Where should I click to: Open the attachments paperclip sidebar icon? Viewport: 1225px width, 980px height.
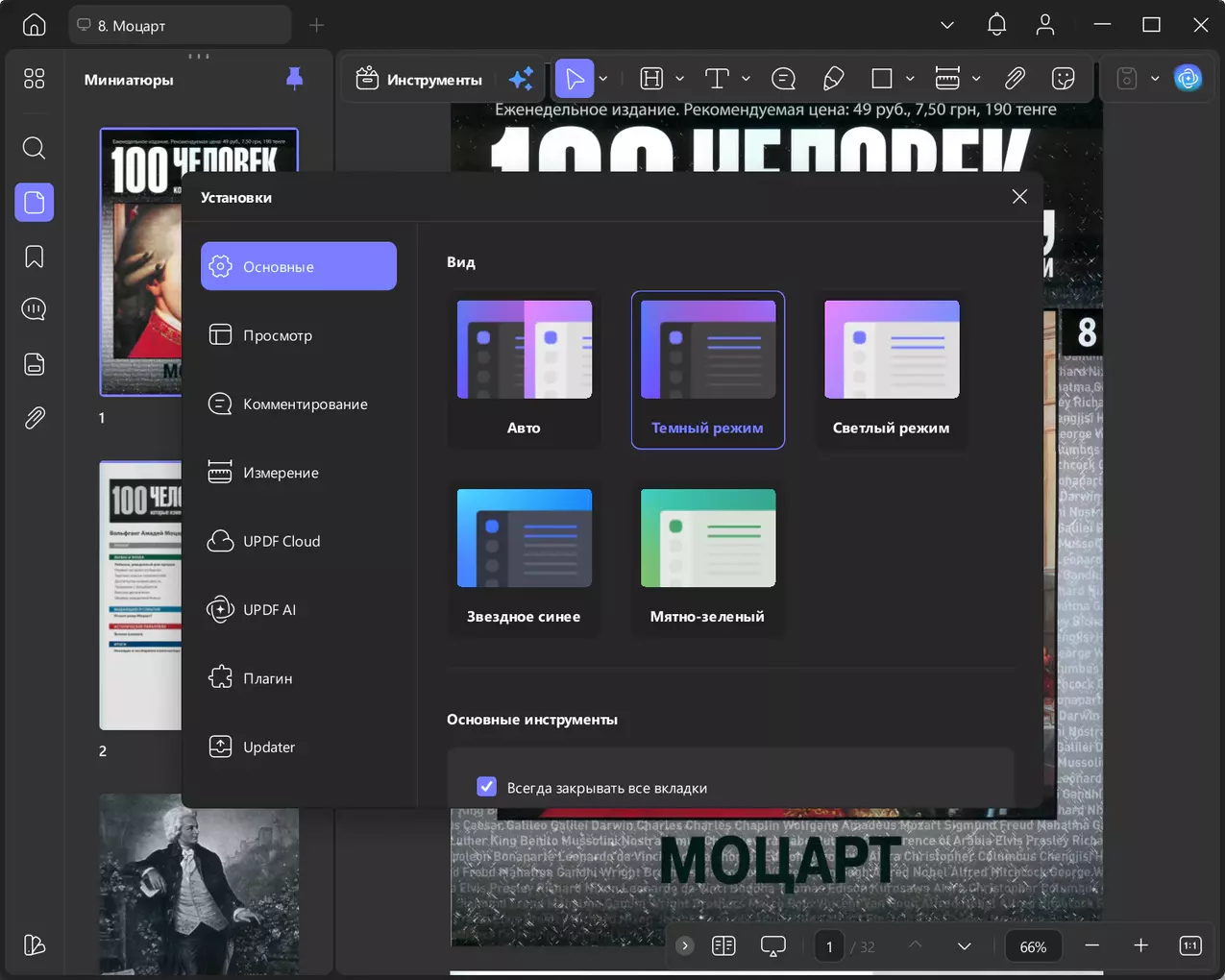[x=34, y=418]
